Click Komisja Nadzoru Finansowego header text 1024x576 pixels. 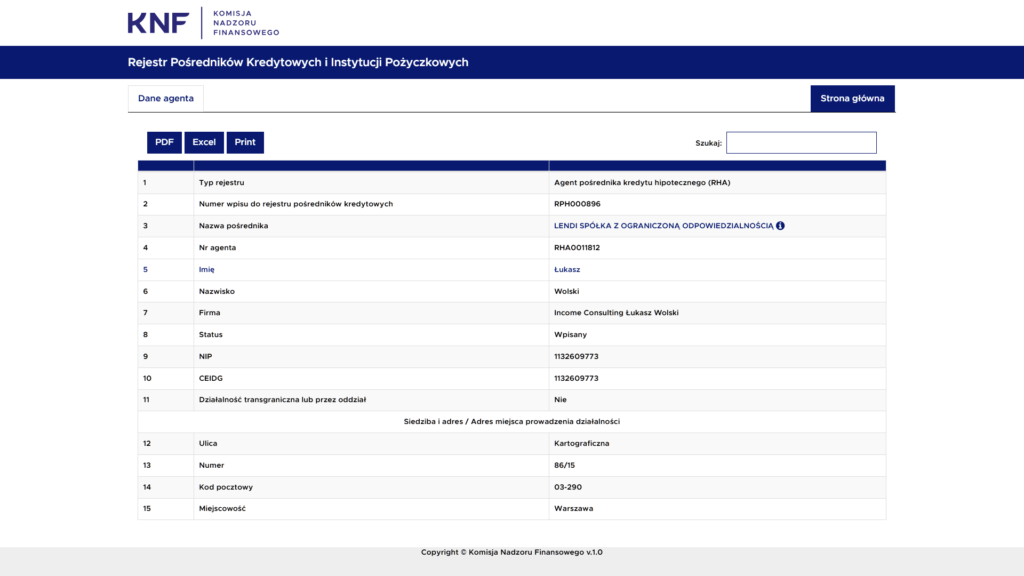pyautogui.click(x=246, y=23)
